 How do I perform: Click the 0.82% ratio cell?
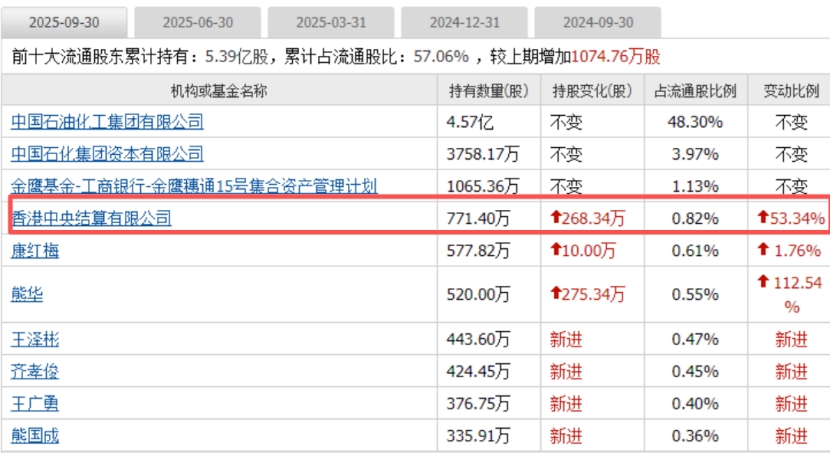click(695, 218)
